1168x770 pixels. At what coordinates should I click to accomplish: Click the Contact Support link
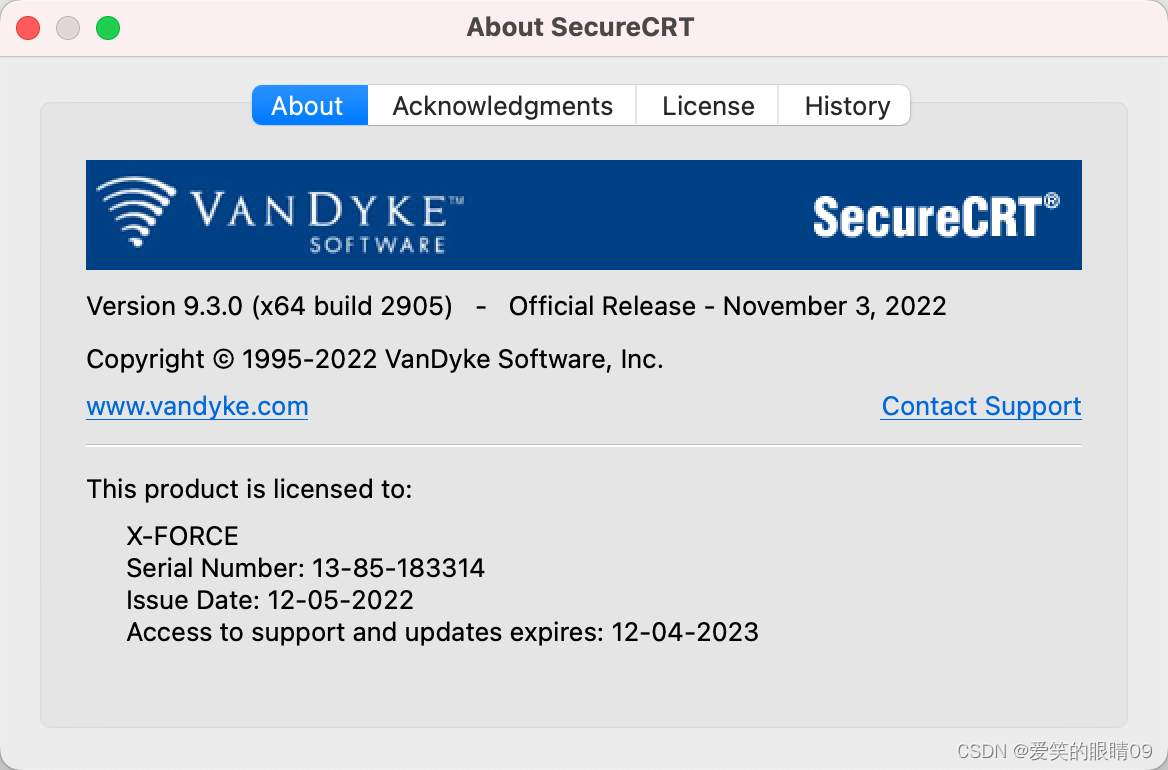tap(980, 406)
